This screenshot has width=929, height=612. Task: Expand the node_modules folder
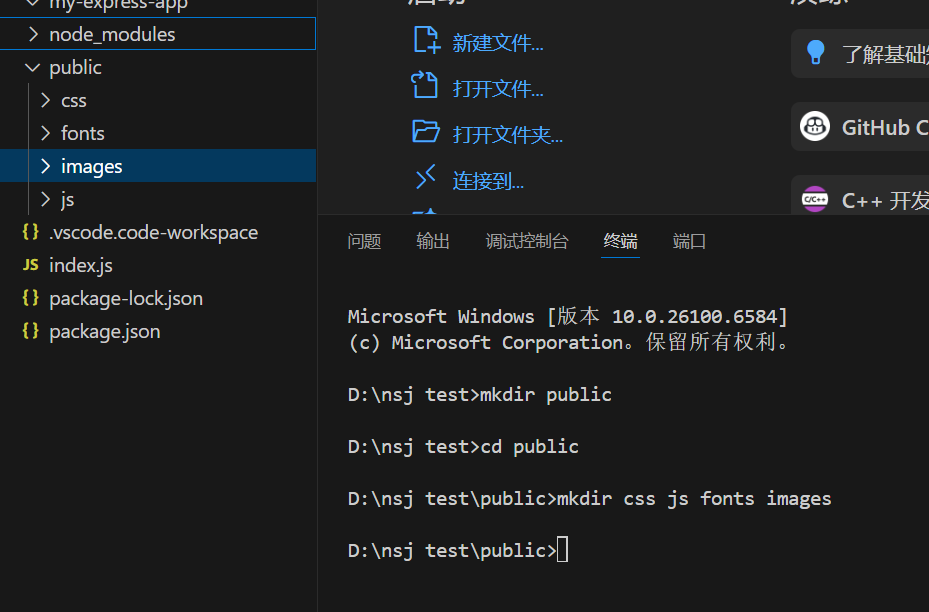(x=33, y=35)
